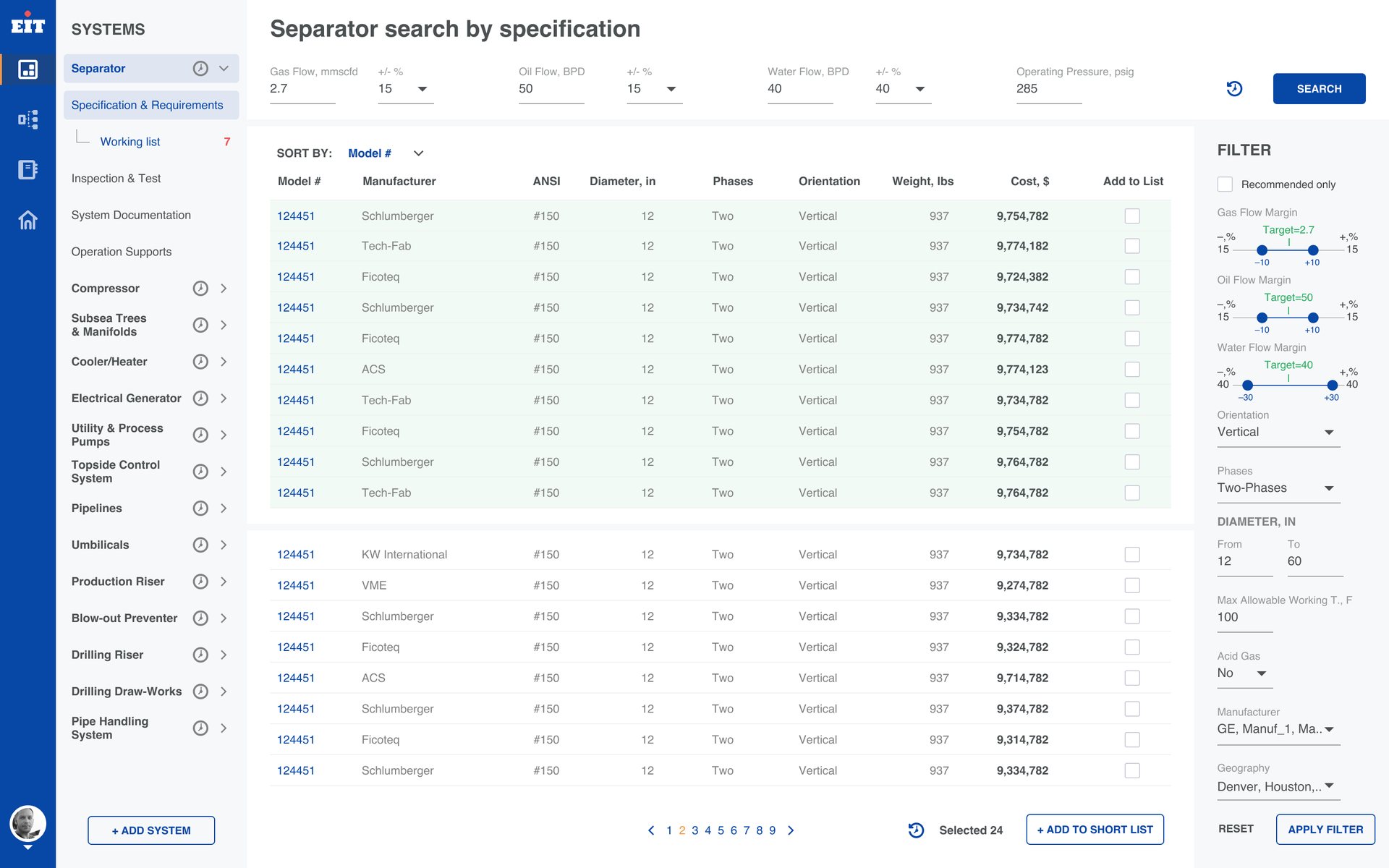Go to next page arrow

791,830
